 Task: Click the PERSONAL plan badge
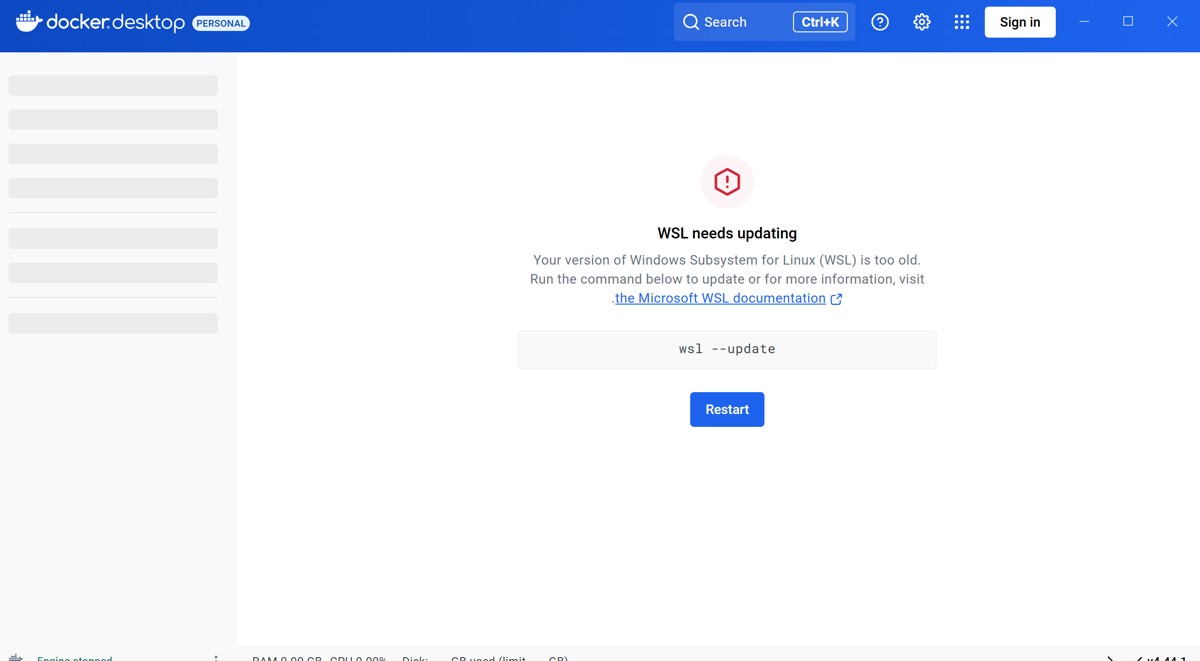pyautogui.click(x=220, y=23)
